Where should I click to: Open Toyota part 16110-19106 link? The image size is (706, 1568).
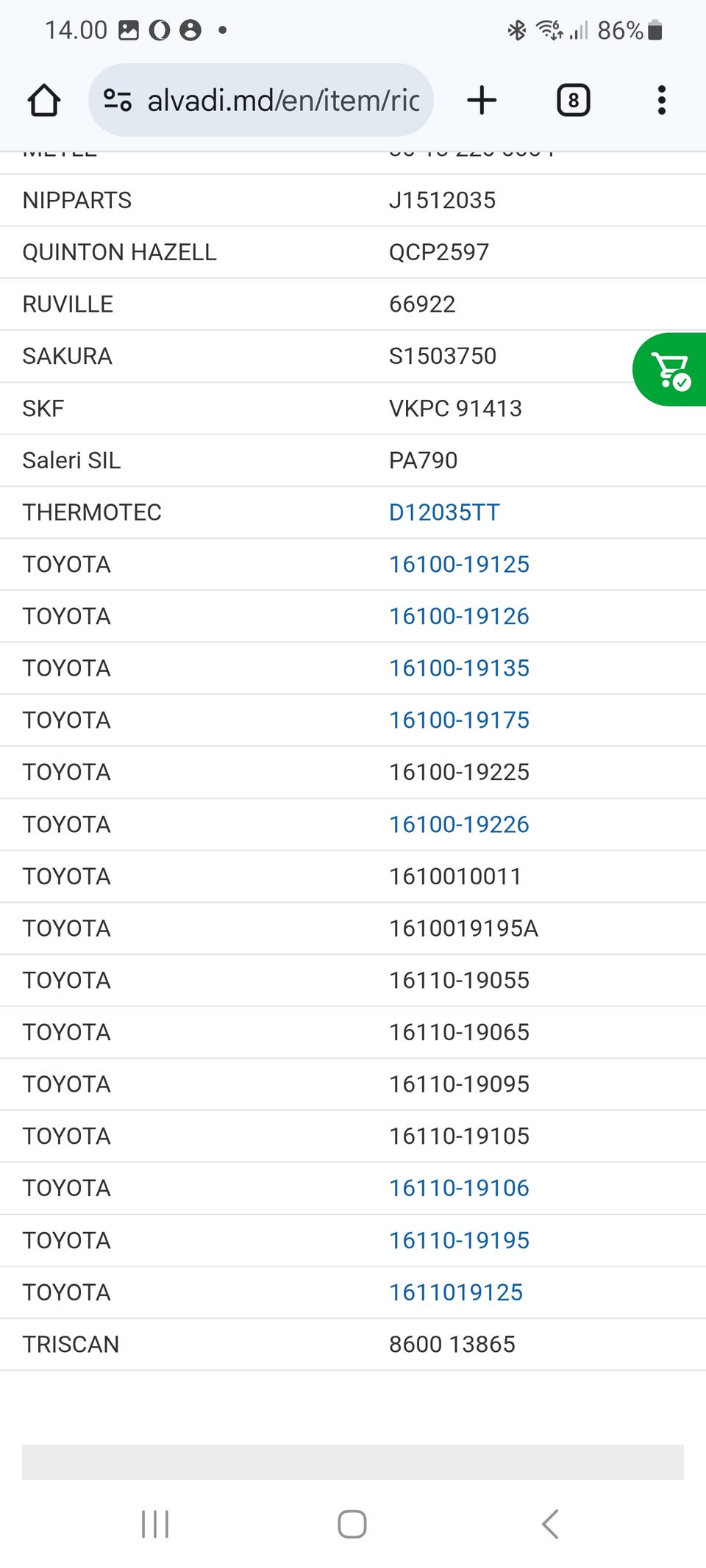coord(459,1188)
